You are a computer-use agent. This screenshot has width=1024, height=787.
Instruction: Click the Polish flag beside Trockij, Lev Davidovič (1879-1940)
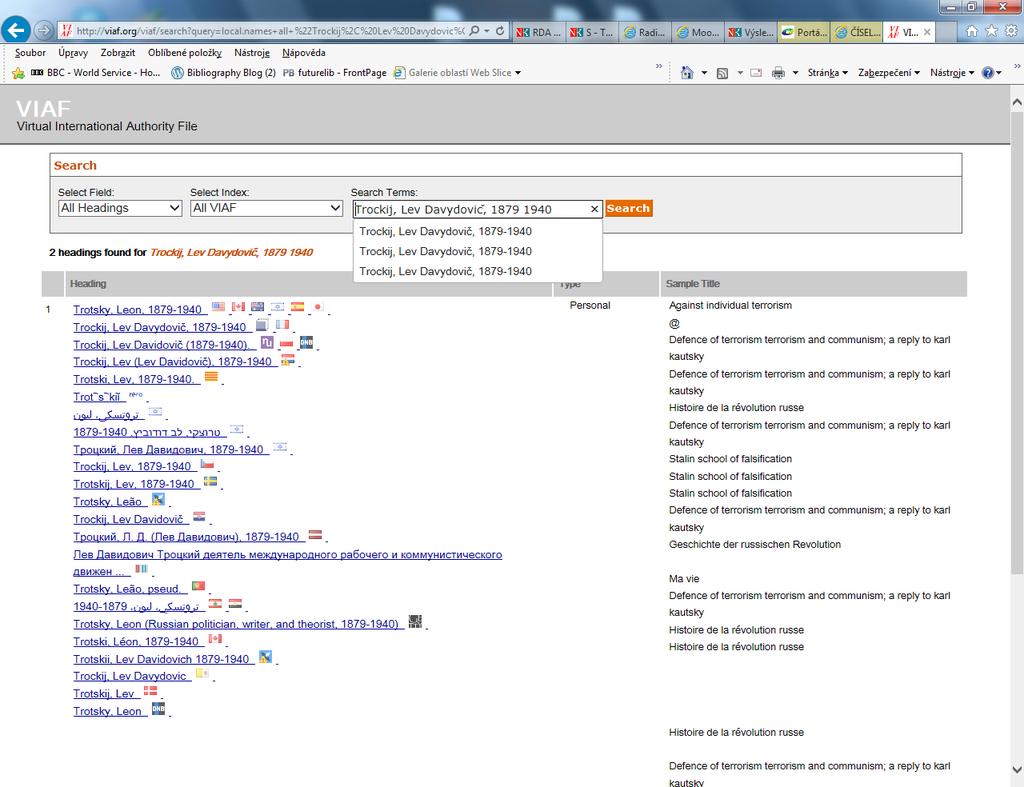(287, 342)
